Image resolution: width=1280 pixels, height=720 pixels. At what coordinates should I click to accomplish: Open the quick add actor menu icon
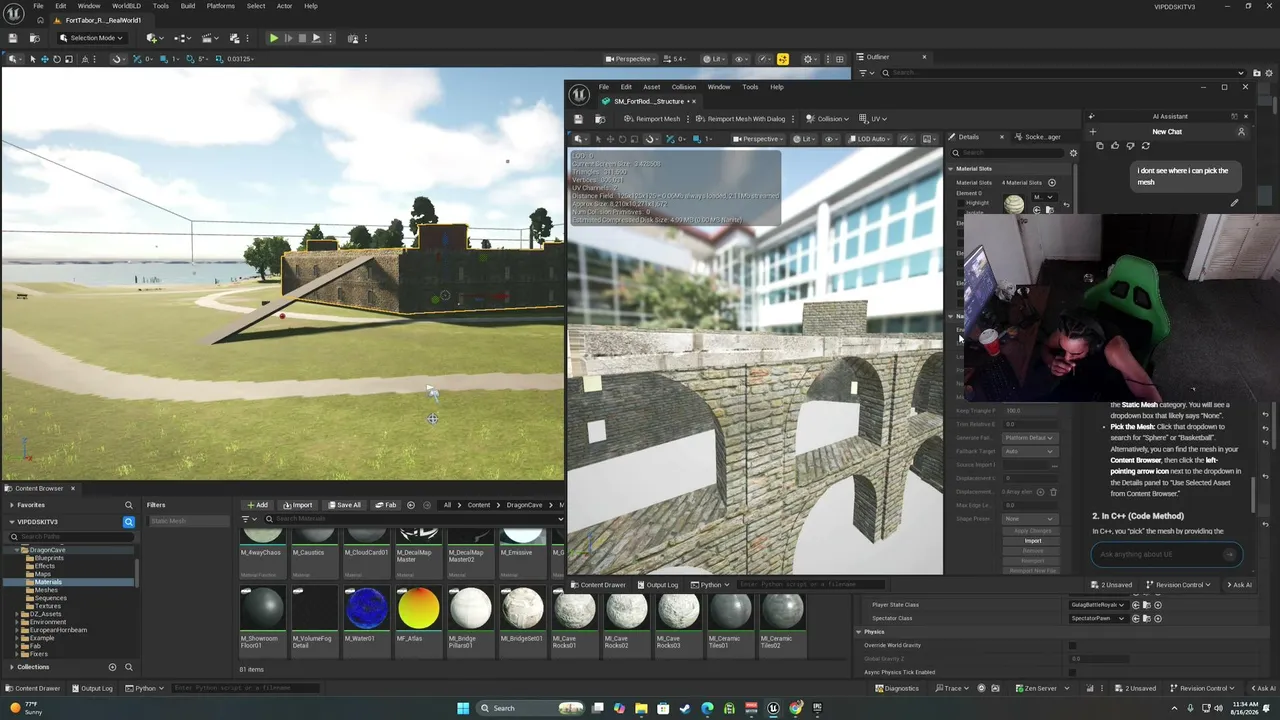tap(154, 38)
